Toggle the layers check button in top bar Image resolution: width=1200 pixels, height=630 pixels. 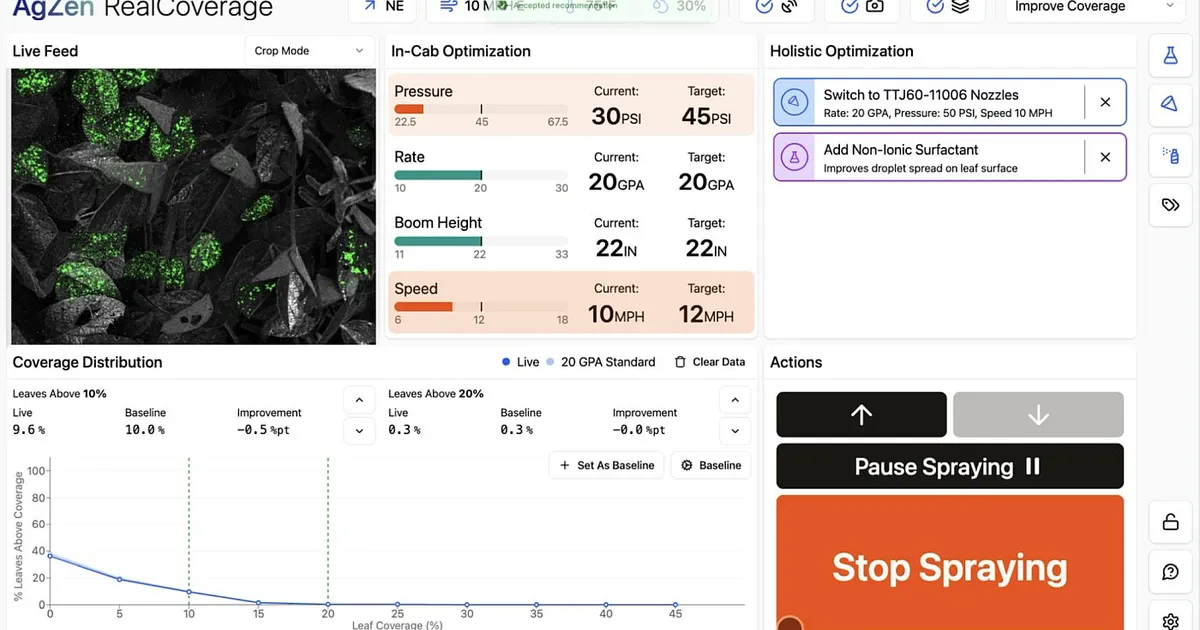click(947, 7)
